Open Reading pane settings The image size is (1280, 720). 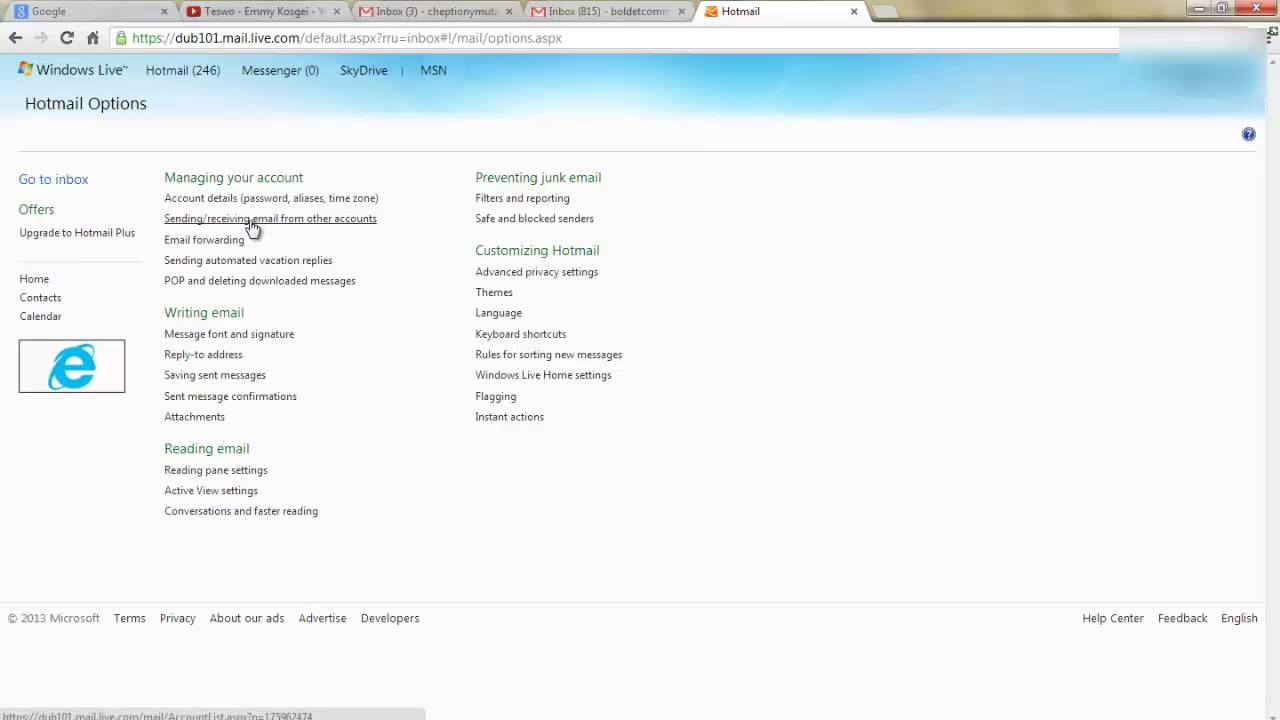click(x=216, y=470)
